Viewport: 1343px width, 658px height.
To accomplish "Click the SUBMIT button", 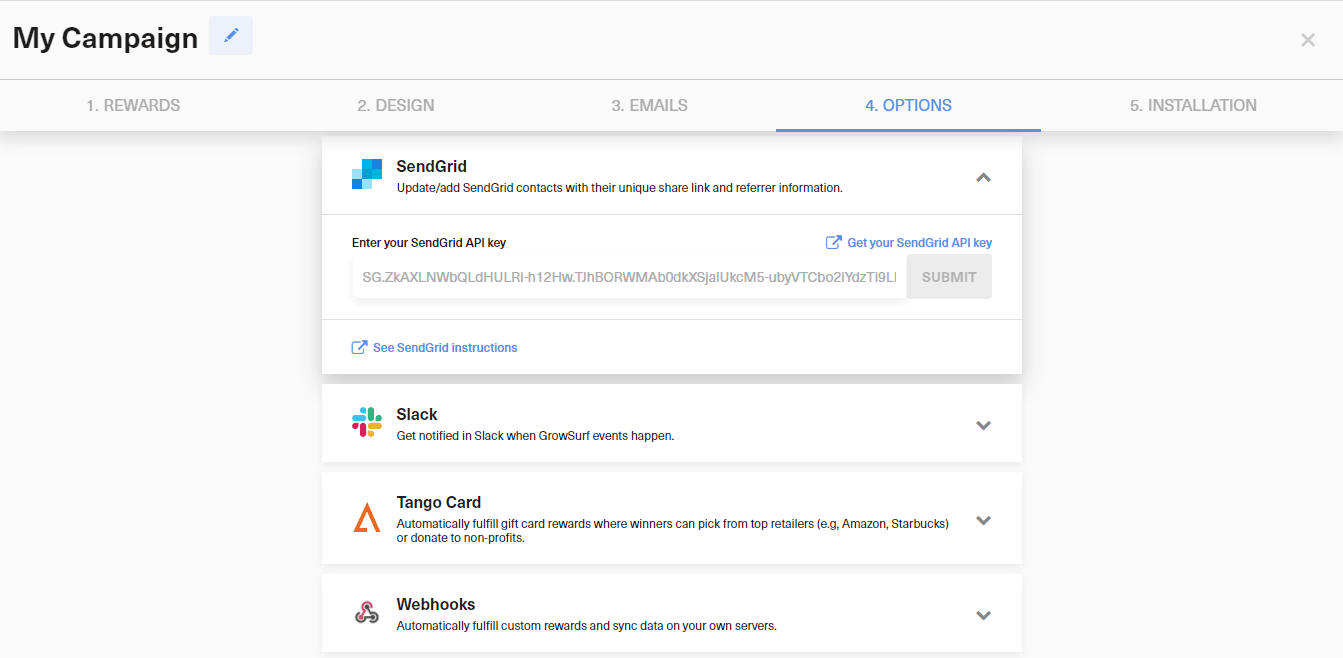I will [x=948, y=276].
